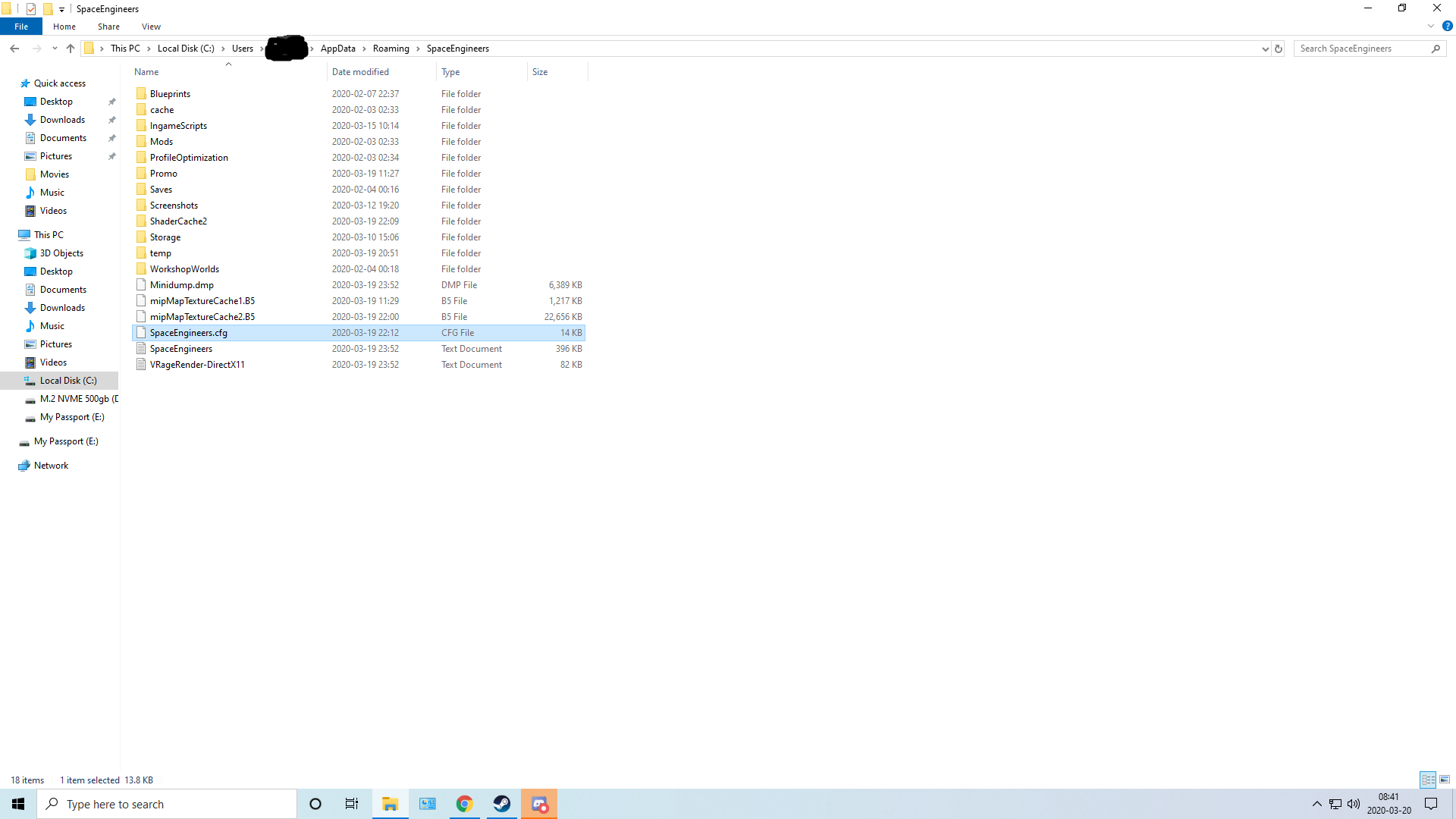This screenshot has height=819, width=1456.
Task: Open network status in system tray
Action: click(x=1335, y=804)
